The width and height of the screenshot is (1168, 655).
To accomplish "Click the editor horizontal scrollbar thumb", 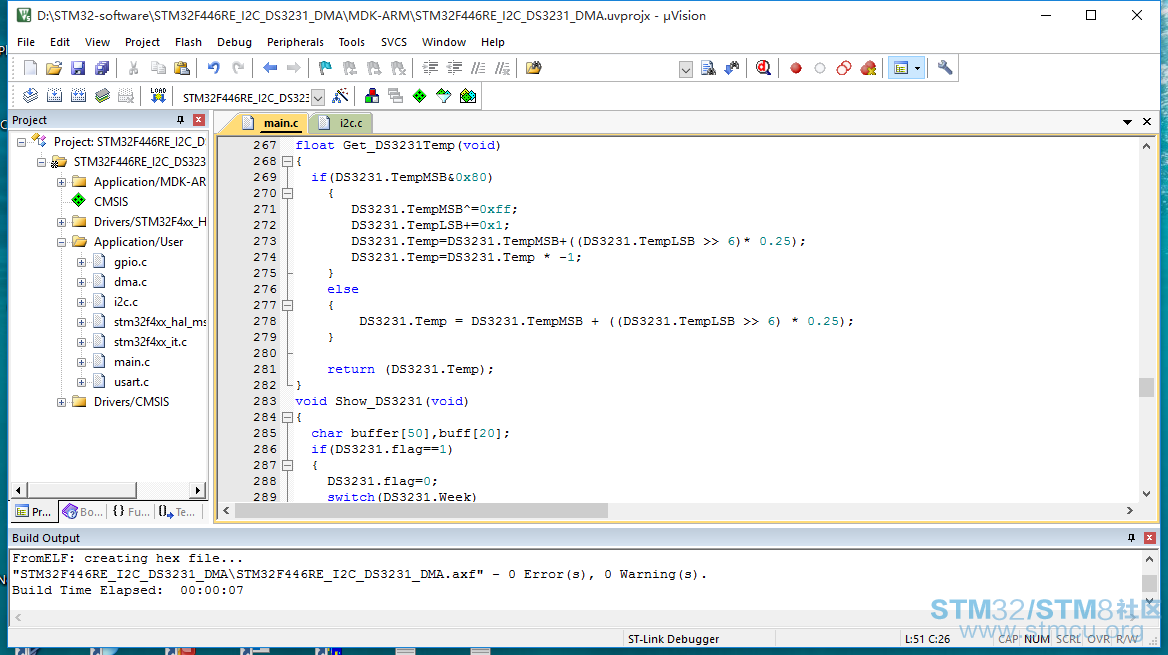I will tap(421, 510).
